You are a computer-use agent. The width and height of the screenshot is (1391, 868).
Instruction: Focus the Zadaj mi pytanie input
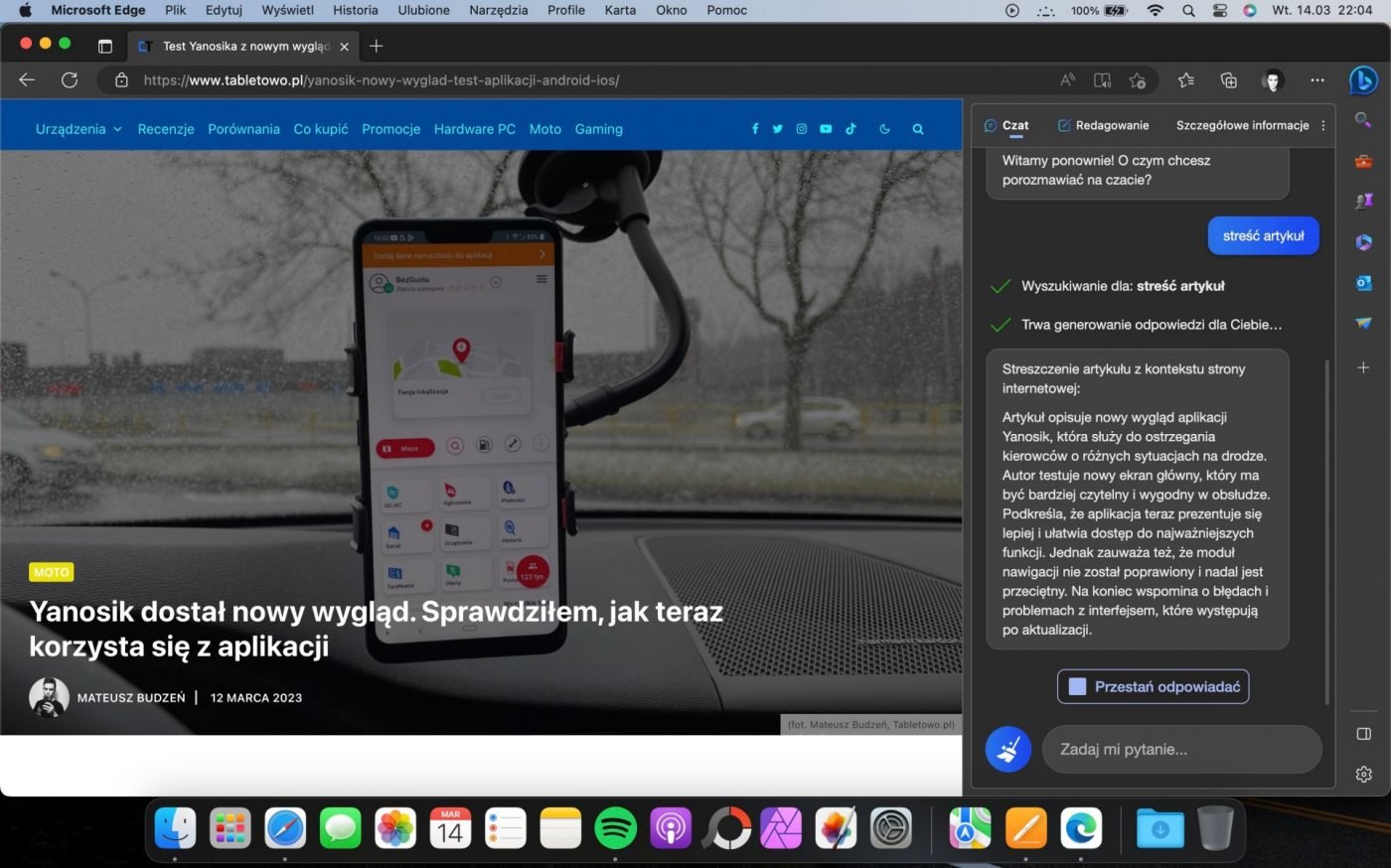click(1181, 749)
